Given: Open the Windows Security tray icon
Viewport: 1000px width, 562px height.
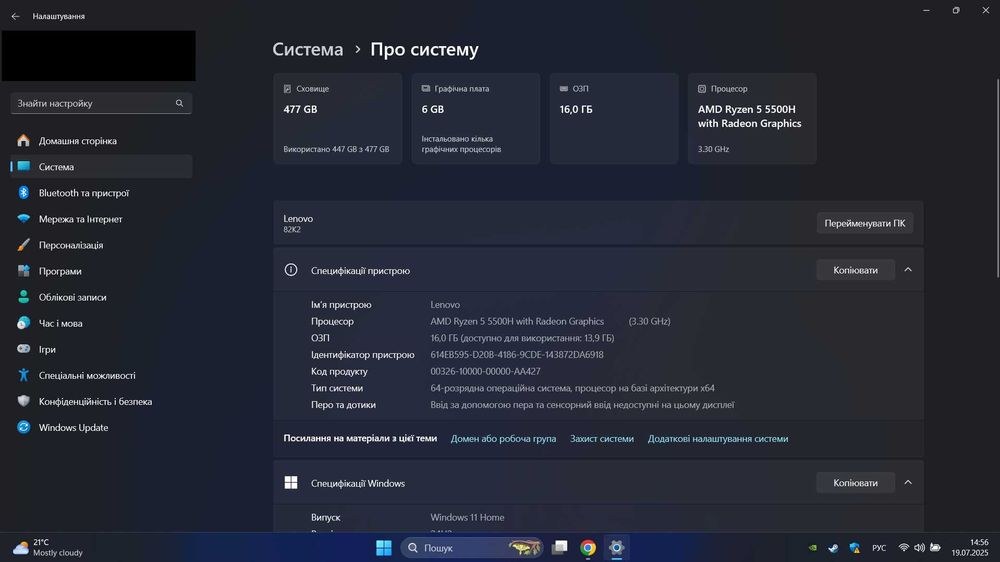Looking at the screenshot, I should [855, 547].
